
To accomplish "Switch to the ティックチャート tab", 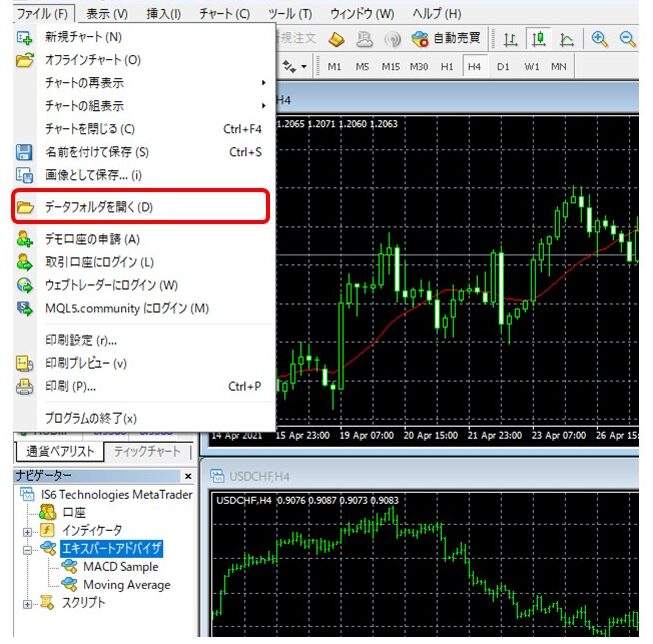I will [x=147, y=451].
